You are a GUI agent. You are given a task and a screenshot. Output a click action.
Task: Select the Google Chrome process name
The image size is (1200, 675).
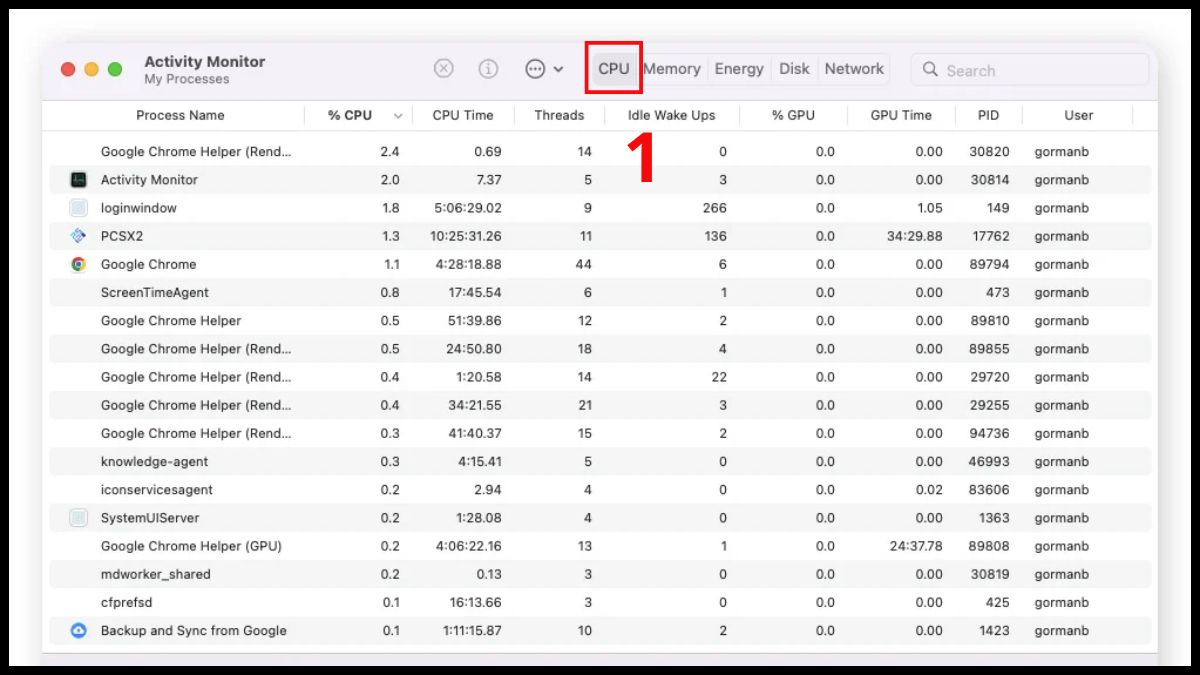click(x=148, y=264)
